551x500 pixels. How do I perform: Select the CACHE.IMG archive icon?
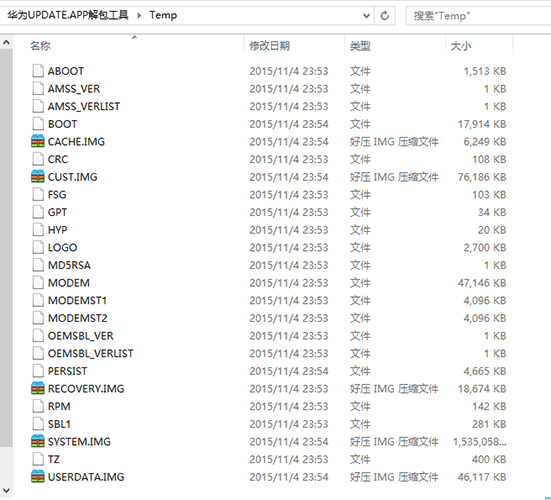coord(38,141)
